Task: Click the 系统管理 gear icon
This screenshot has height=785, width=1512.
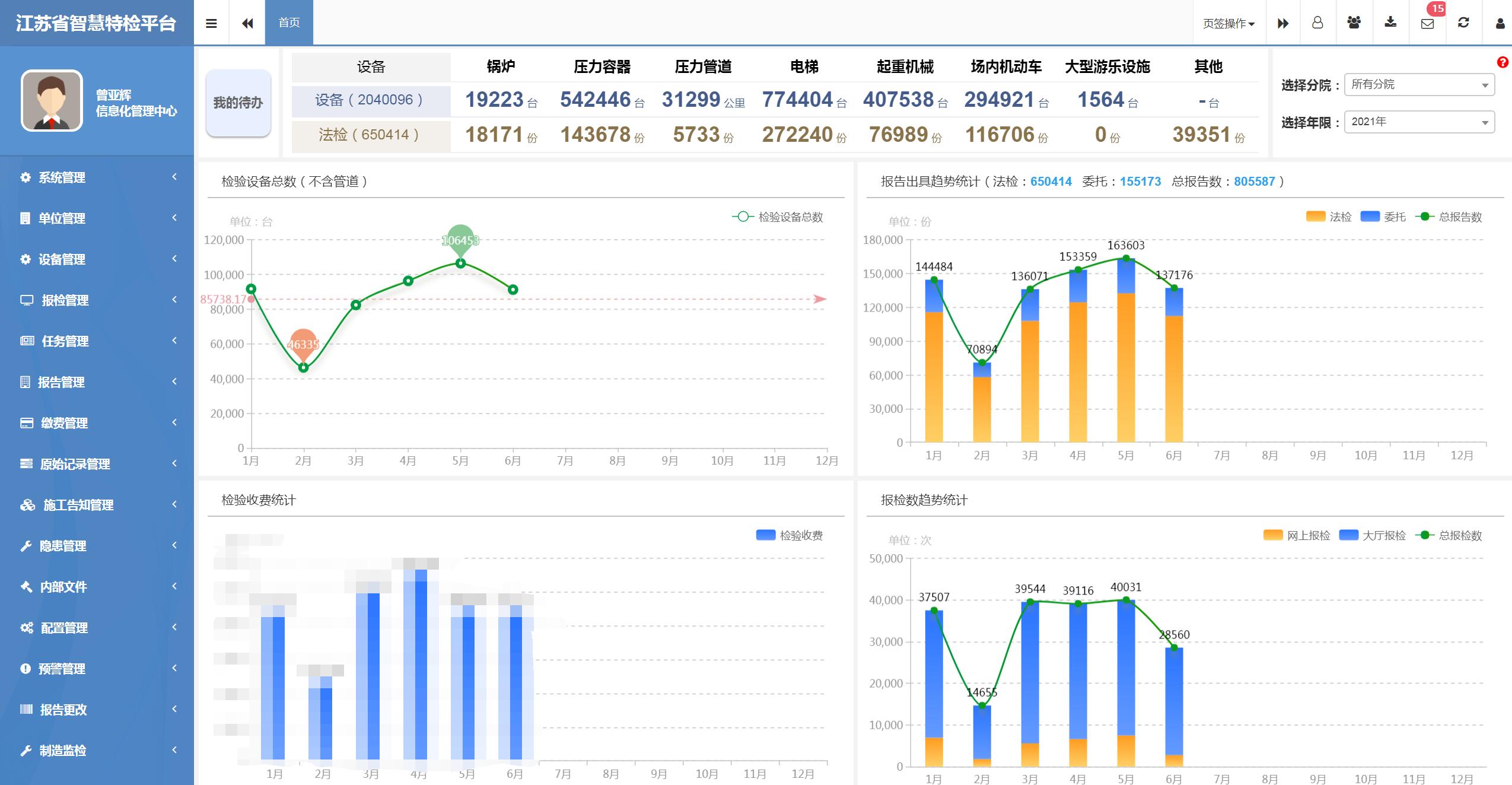Action: pos(26,177)
